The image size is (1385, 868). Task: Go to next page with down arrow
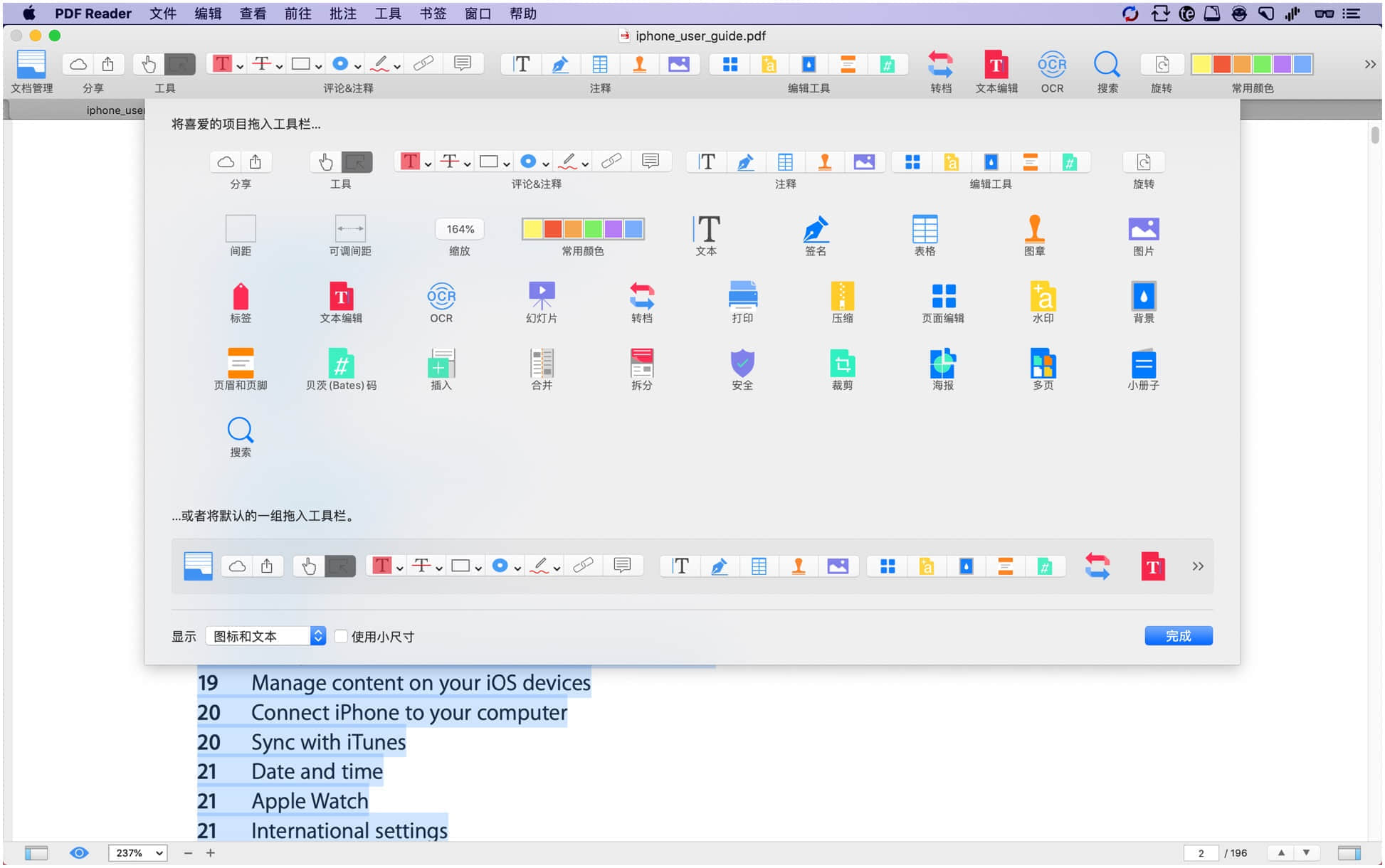(1306, 852)
